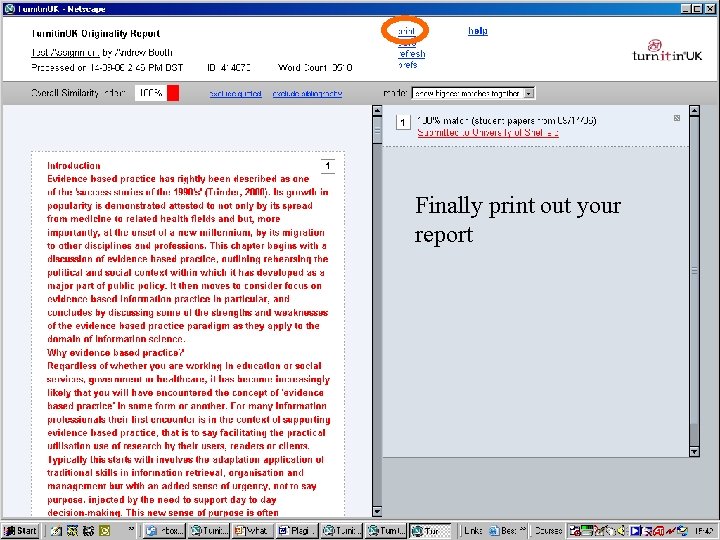Image resolution: width=720 pixels, height=540 pixels.
Task: Click the left pane scrollbar thumb
Action: tap(377, 130)
